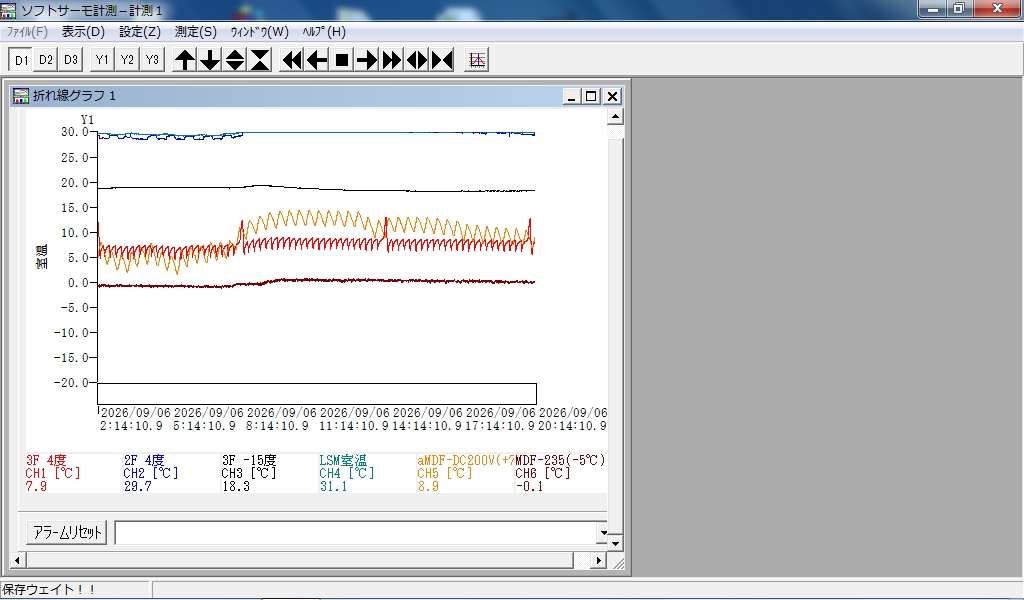Toggle the D1 display button

pyautogui.click(x=21, y=60)
